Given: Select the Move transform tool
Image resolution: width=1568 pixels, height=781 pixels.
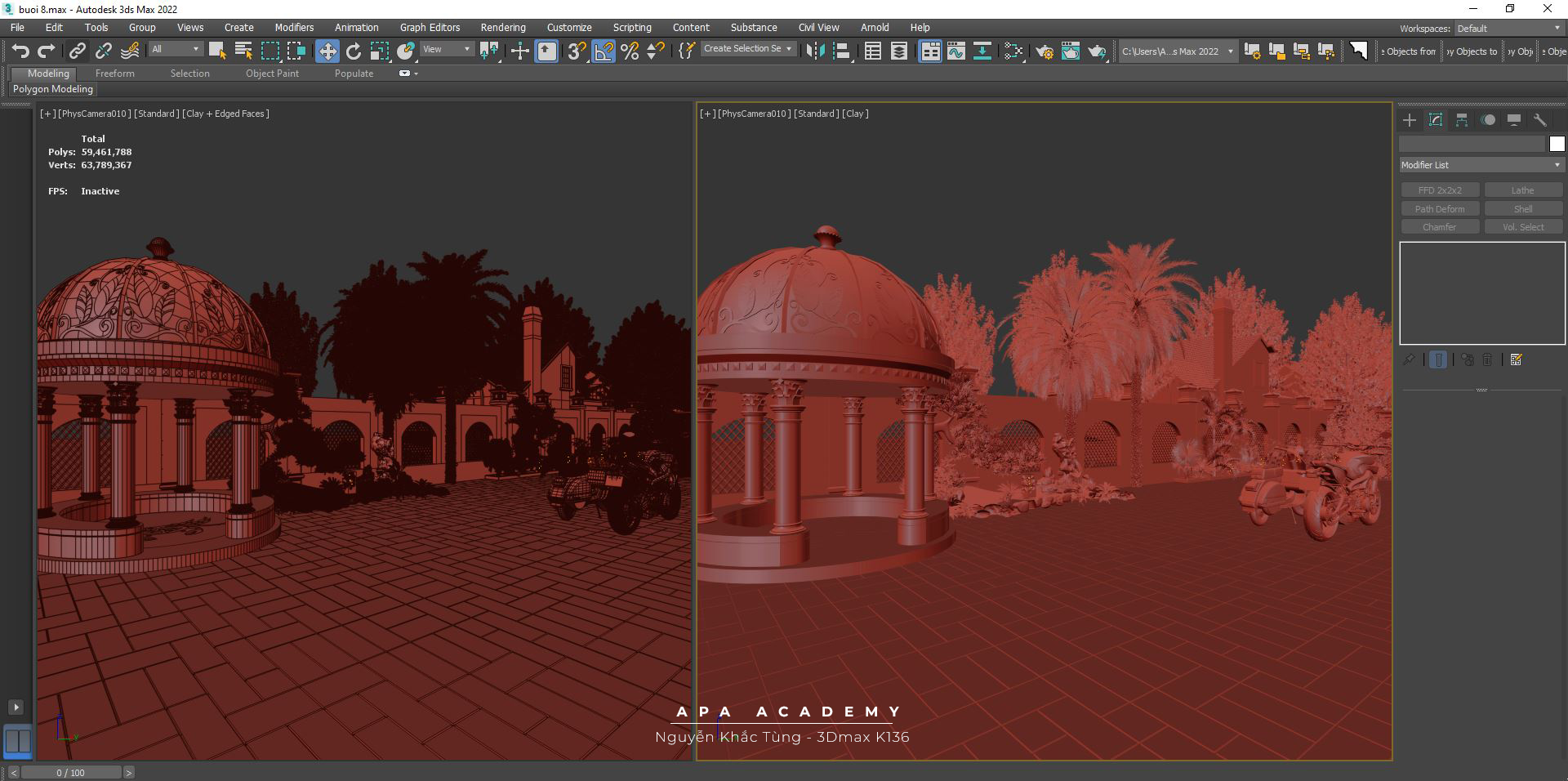Looking at the screenshot, I should tap(327, 51).
